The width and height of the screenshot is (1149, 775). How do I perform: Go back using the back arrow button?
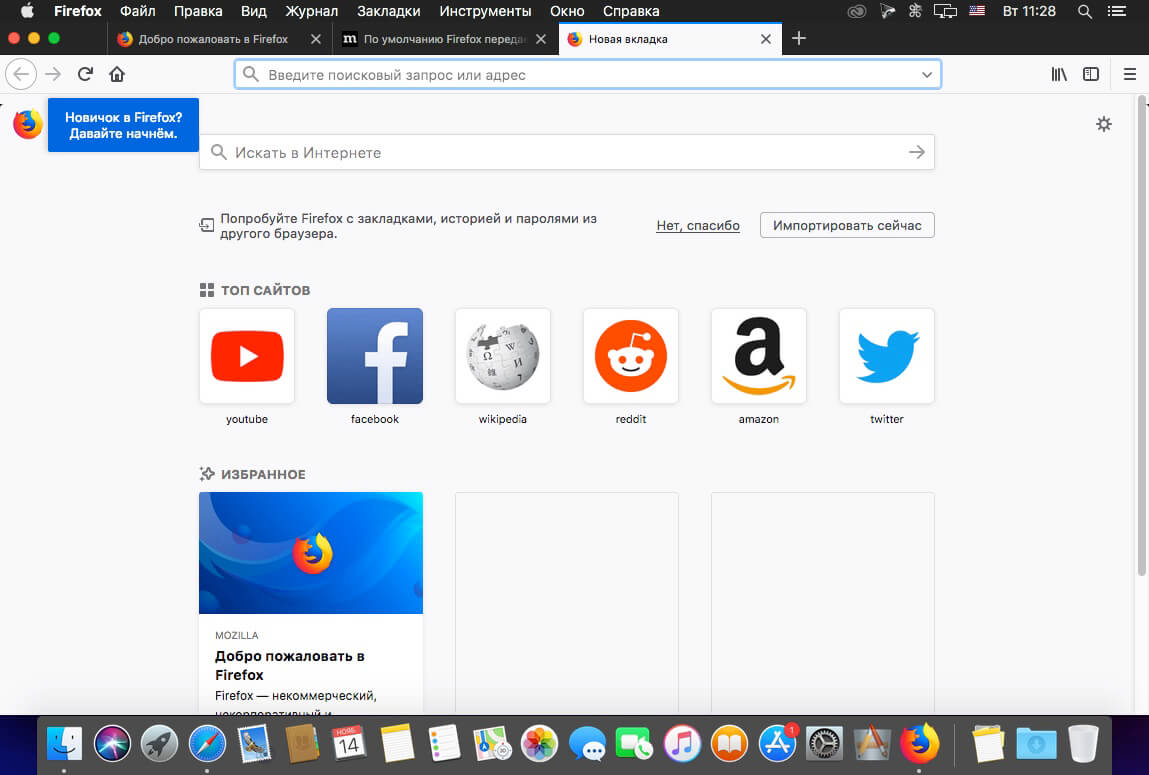[x=21, y=74]
